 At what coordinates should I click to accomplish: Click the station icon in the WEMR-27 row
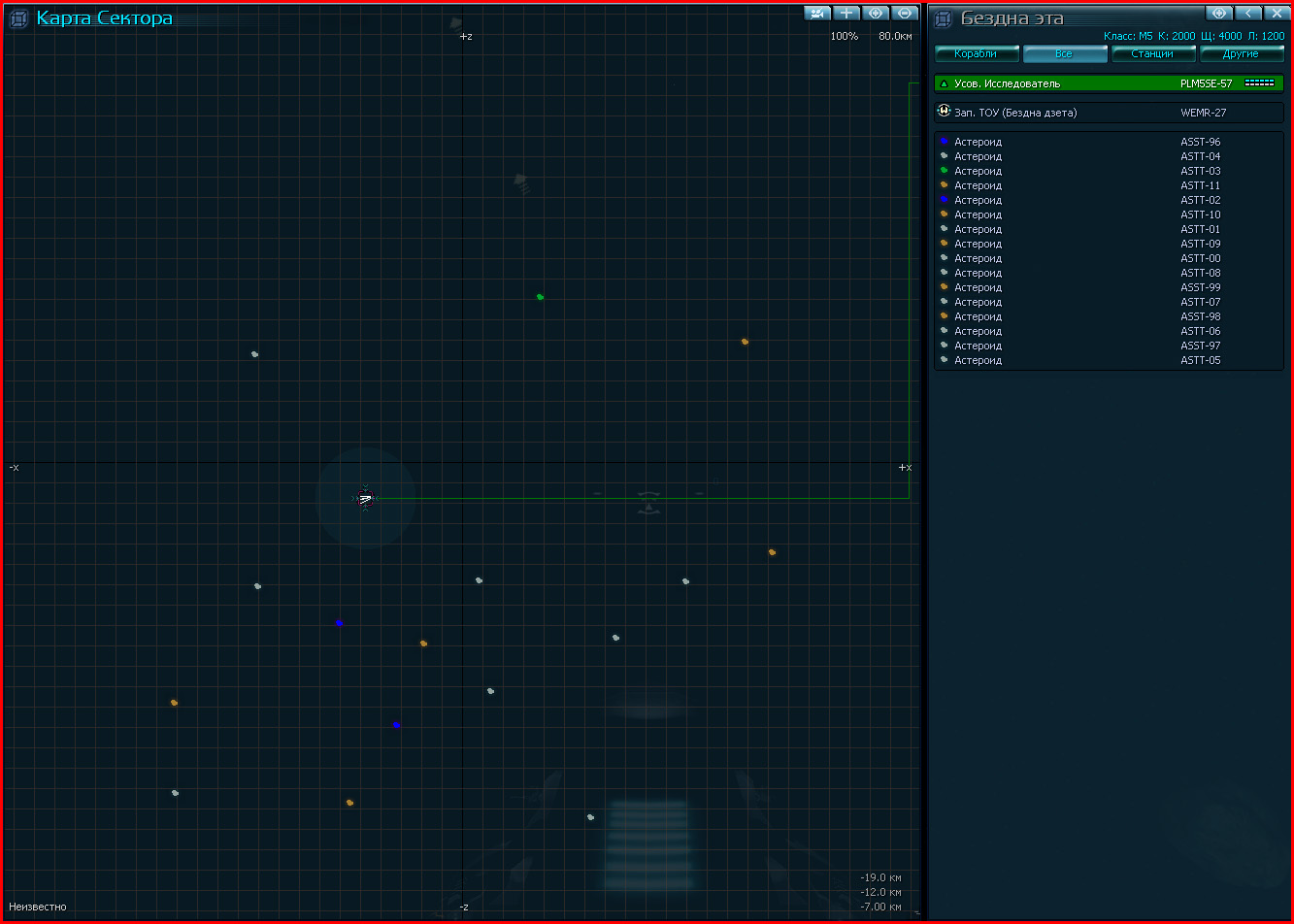click(x=944, y=112)
